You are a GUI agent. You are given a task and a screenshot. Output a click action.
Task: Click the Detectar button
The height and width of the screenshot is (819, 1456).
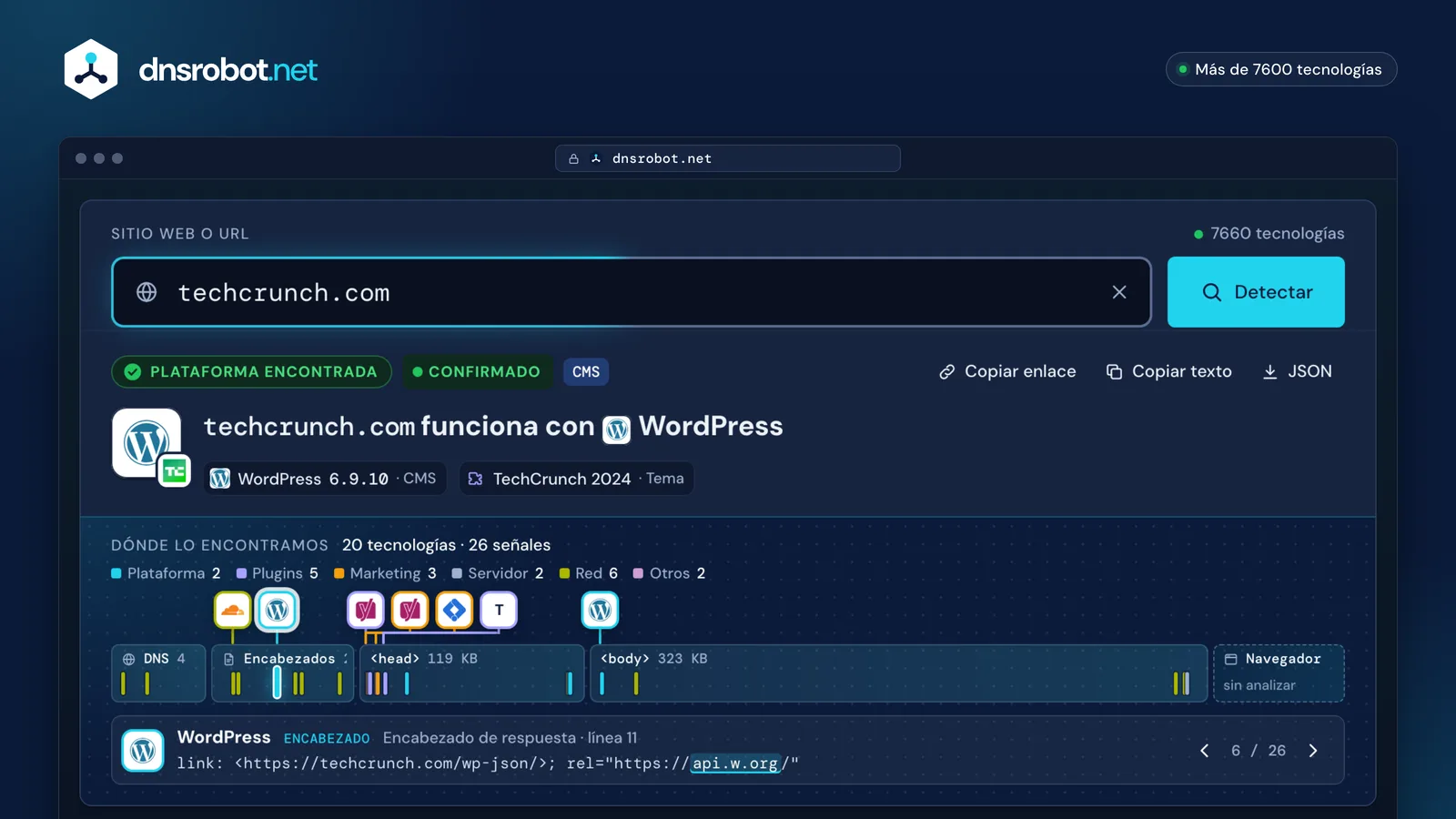tap(1256, 292)
